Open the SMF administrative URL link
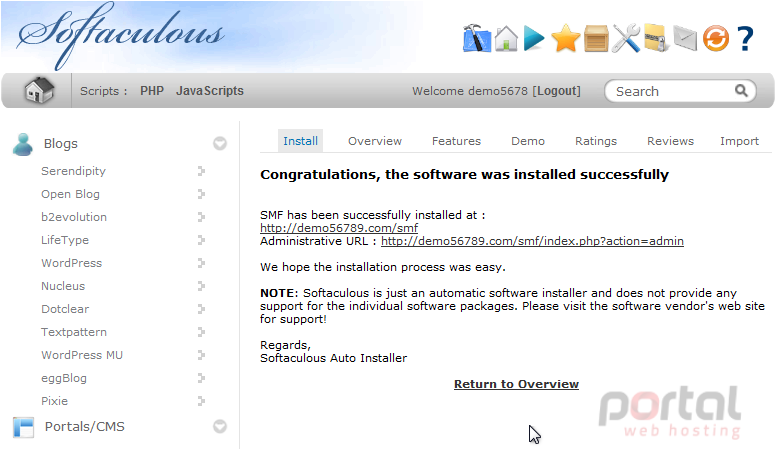 click(x=533, y=241)
